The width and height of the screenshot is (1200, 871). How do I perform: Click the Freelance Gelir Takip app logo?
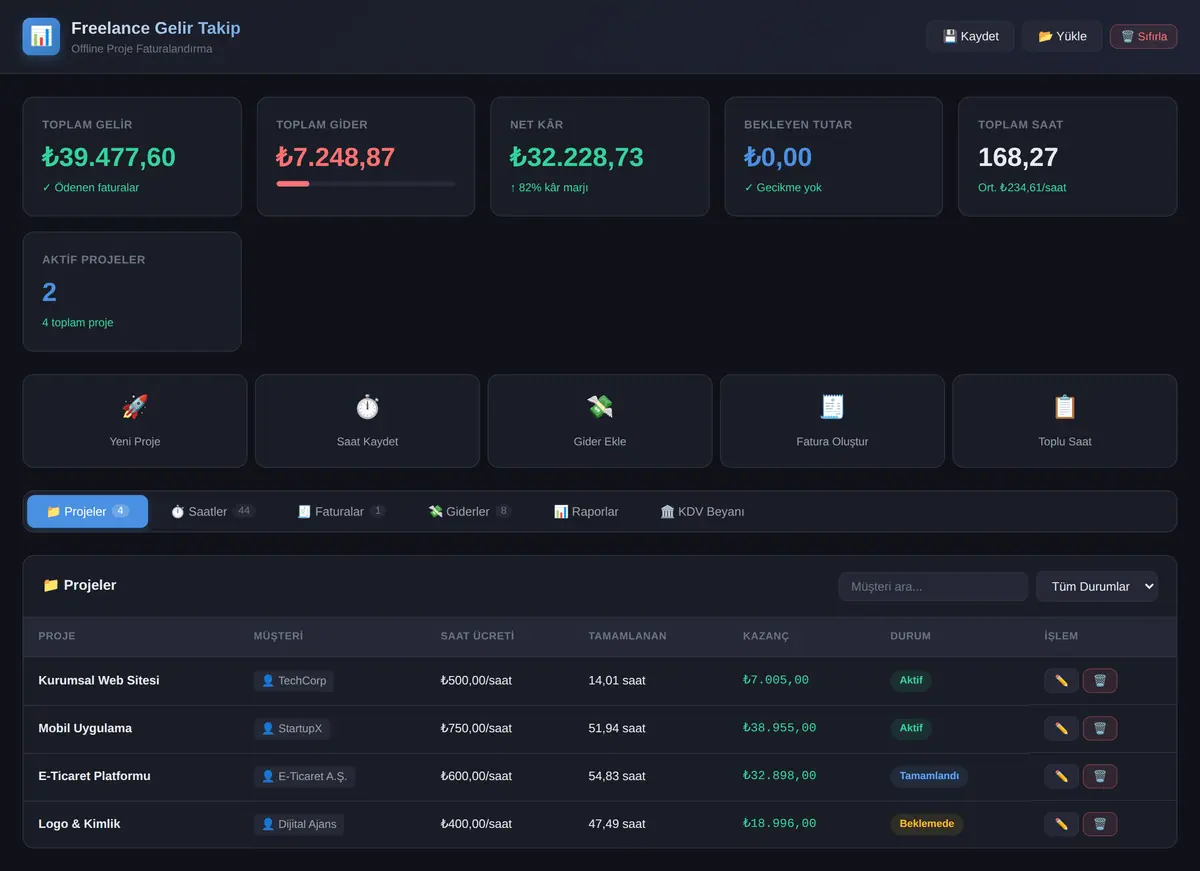click(x=41, y=36)
